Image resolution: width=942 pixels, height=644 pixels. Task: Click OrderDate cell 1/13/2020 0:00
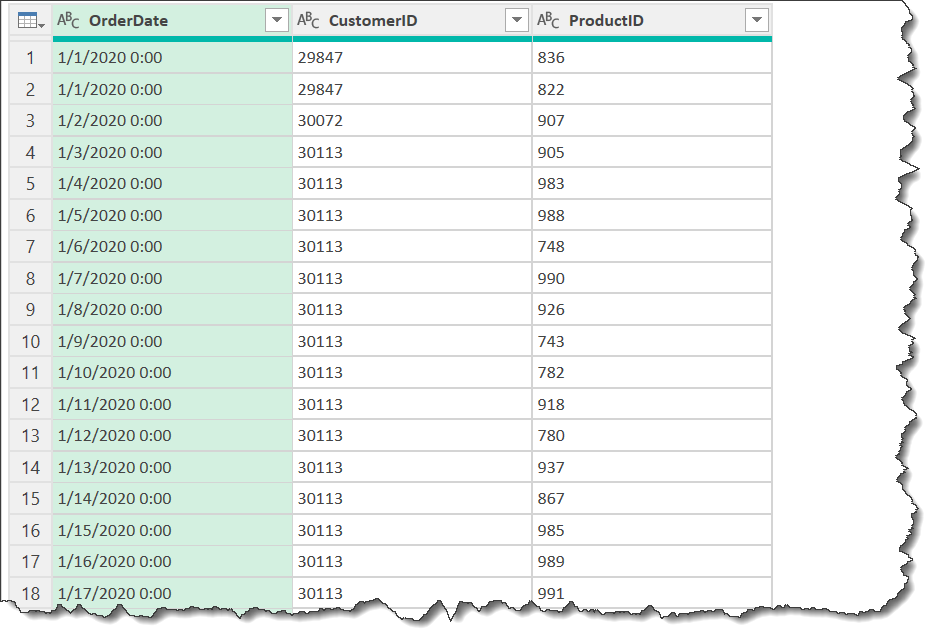tap(172, 467)
